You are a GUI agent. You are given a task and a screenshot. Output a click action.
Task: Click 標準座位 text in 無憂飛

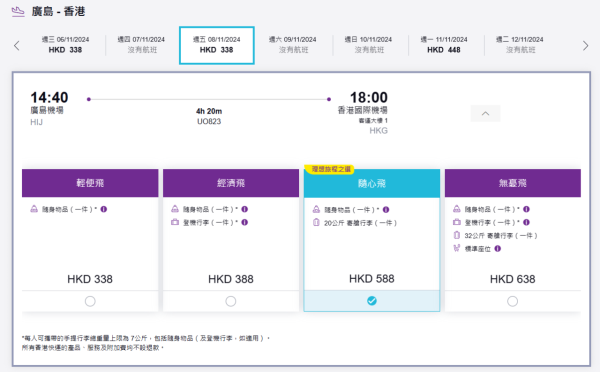tap(478, 249)
